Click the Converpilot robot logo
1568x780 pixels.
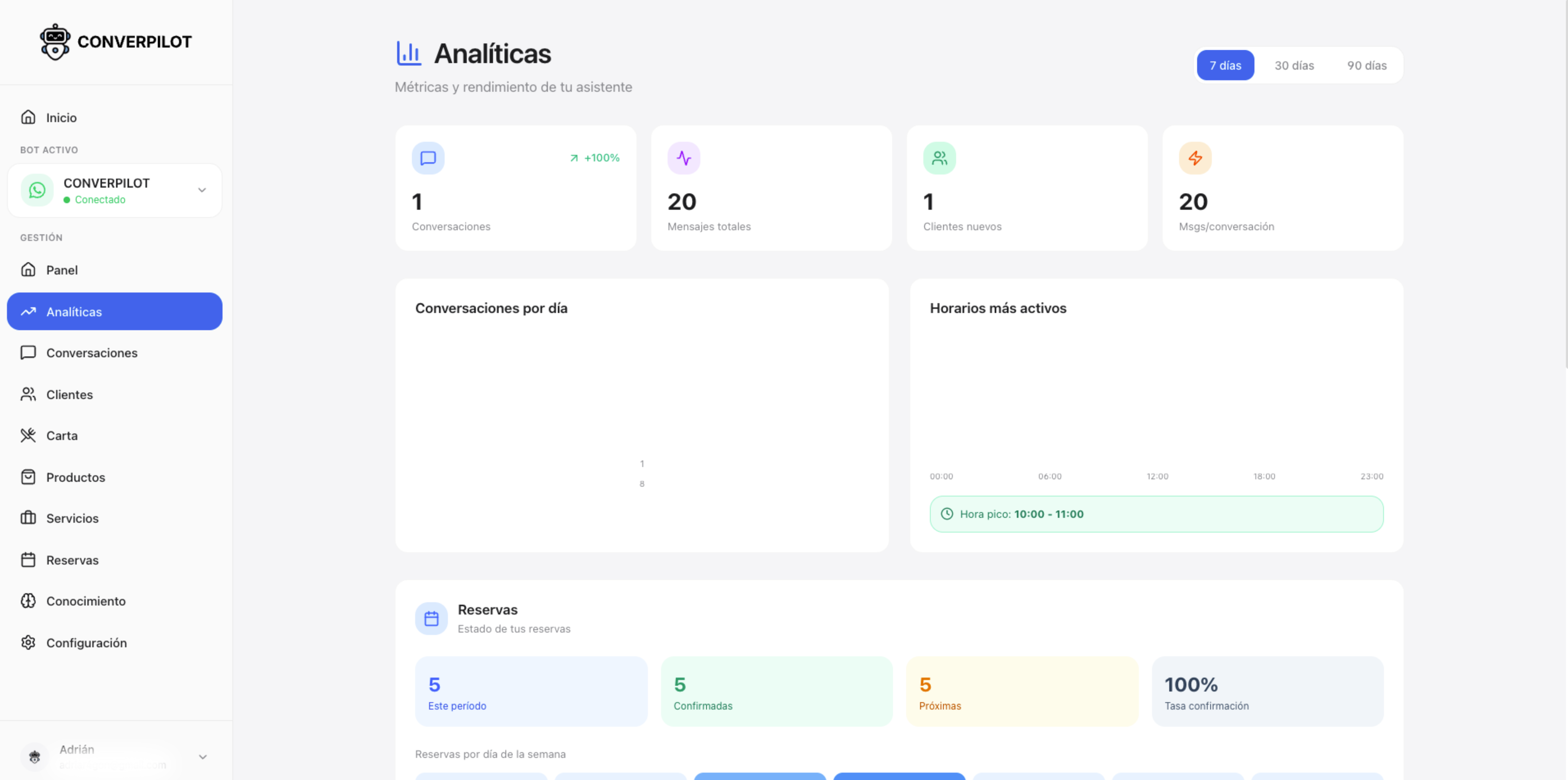[55, 41]
